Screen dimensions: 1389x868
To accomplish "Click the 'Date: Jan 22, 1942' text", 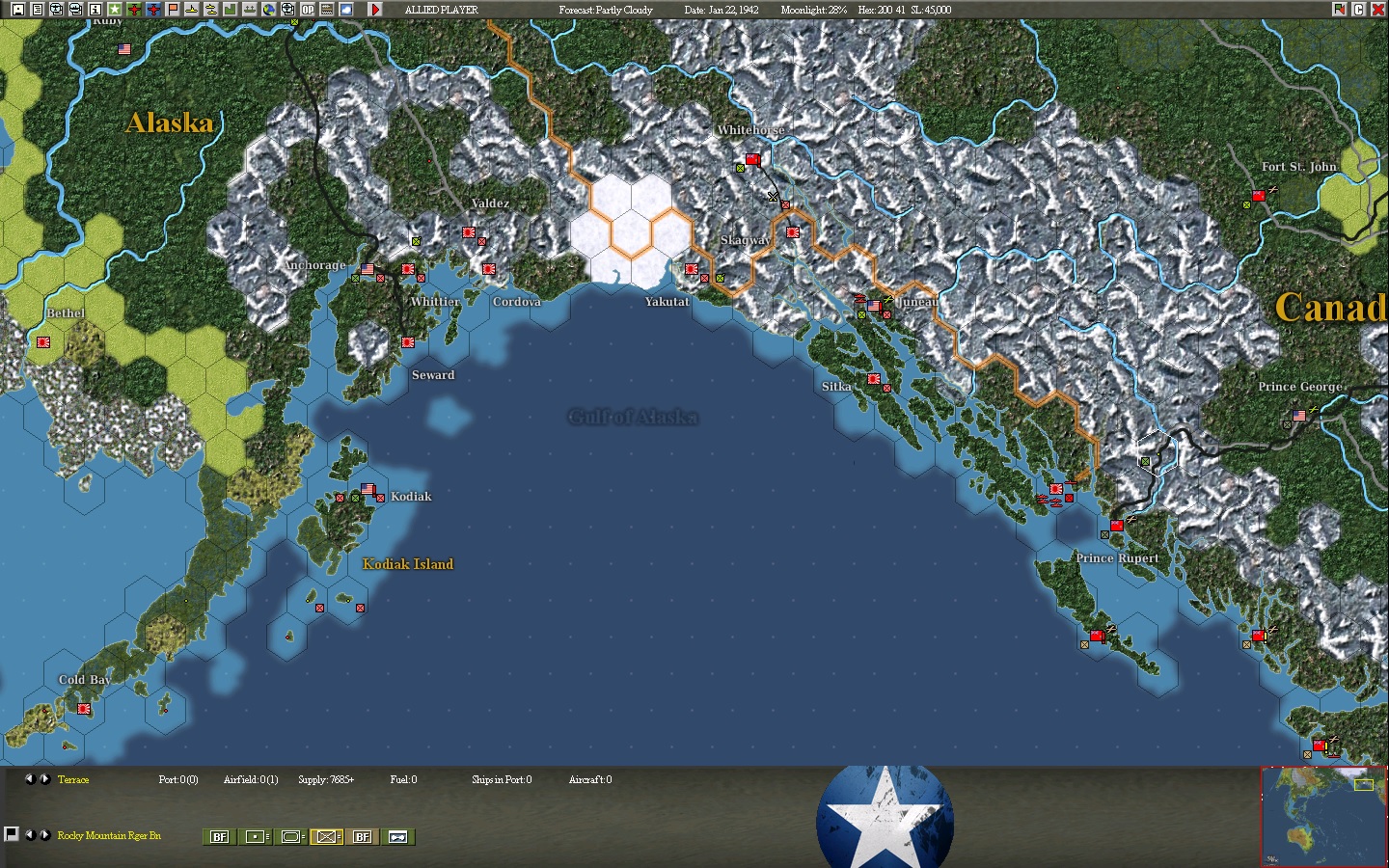I will coord(722,10).
